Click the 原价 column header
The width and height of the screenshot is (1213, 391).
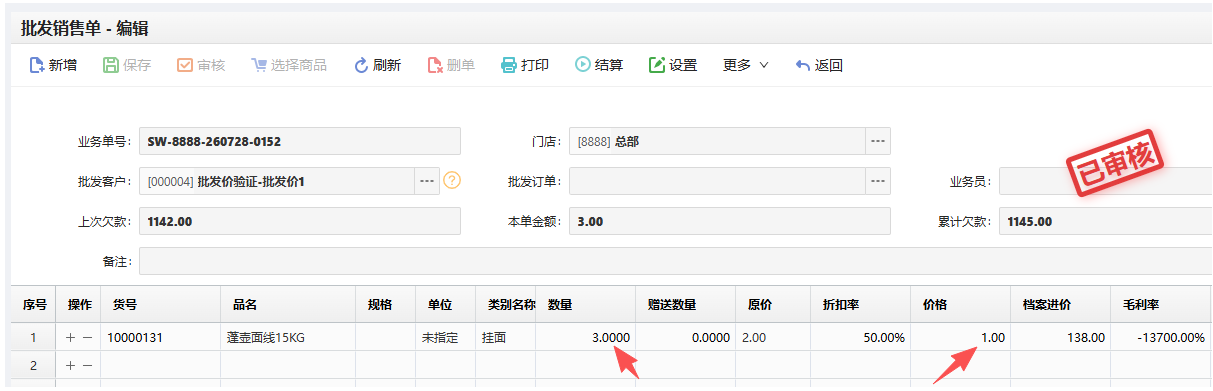(773, 304)
